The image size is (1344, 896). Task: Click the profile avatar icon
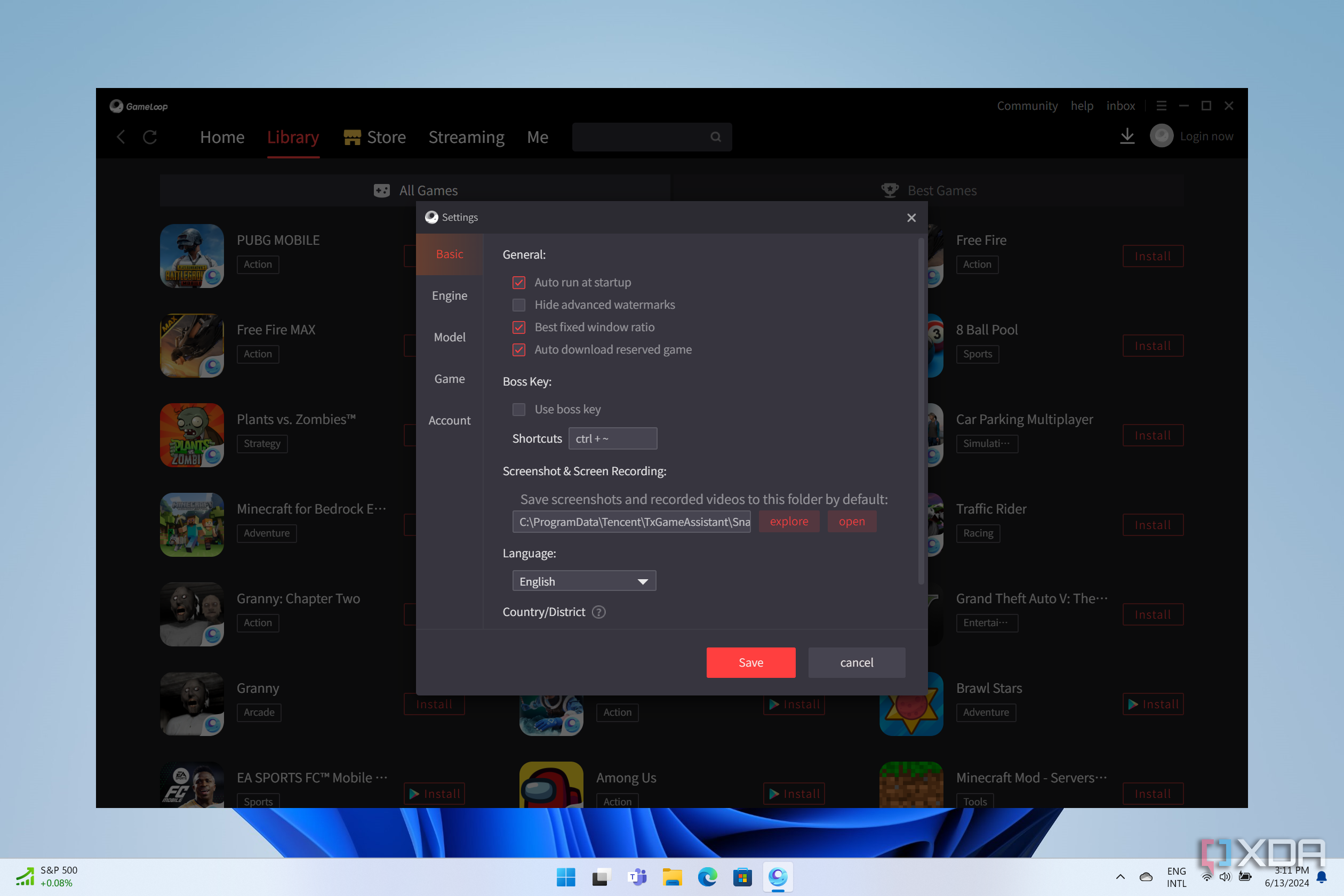pos(1161,137)
